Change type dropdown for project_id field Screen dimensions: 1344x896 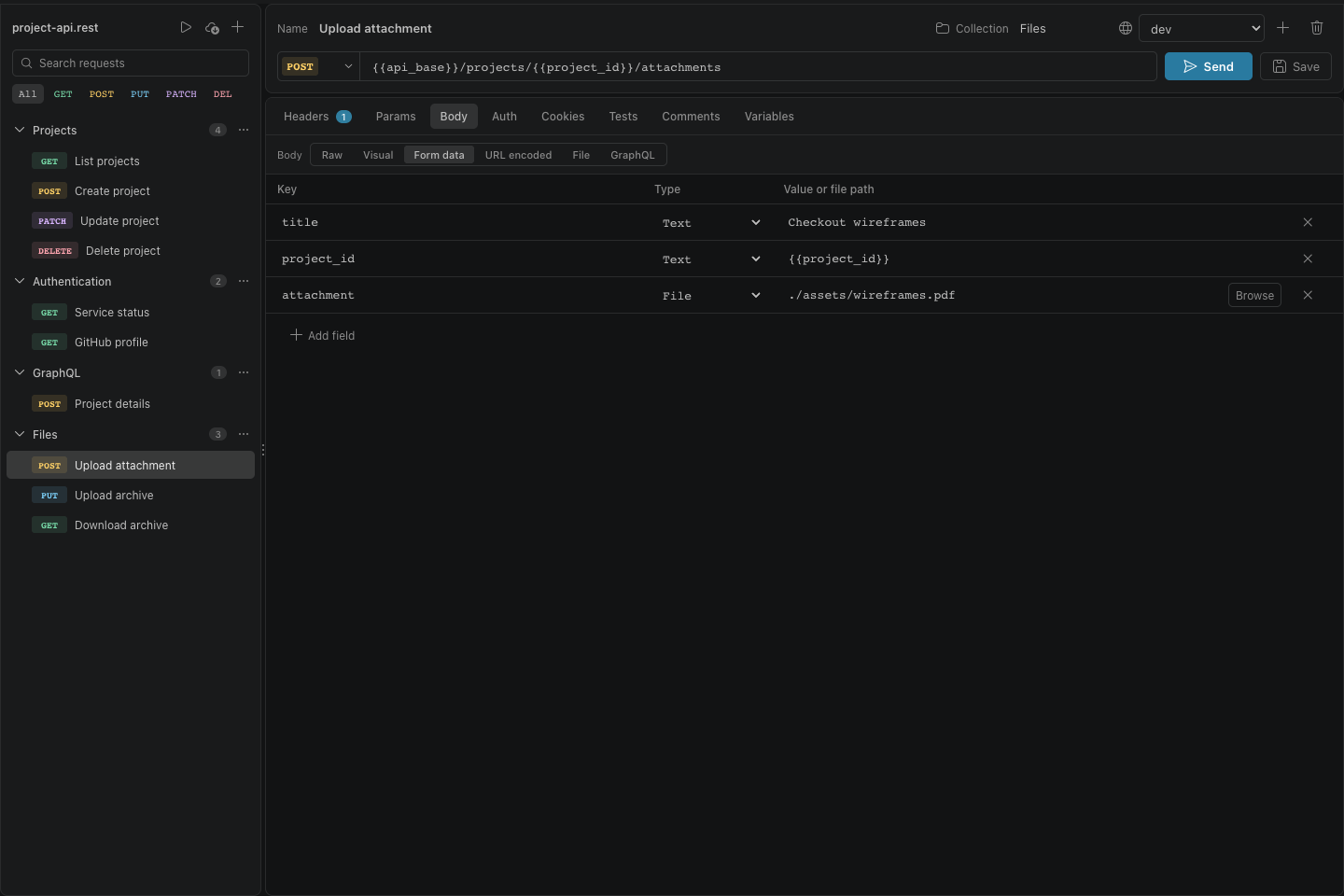pos(711,259)
